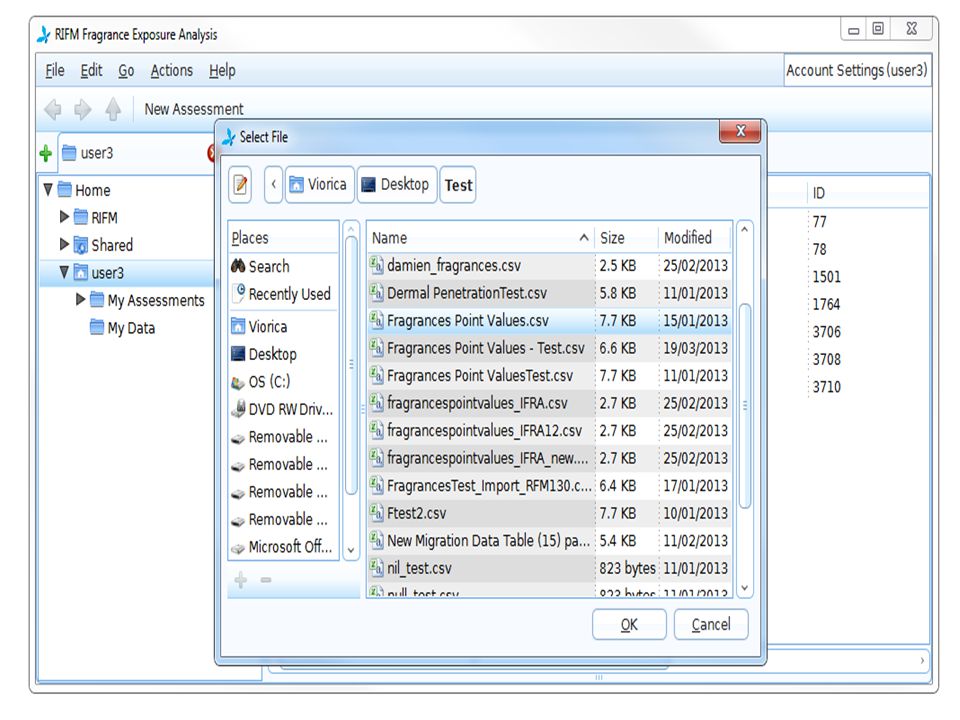Sort files by the Name column header
The width and height of the screenshot is (960, 720).
coord(481,238)
